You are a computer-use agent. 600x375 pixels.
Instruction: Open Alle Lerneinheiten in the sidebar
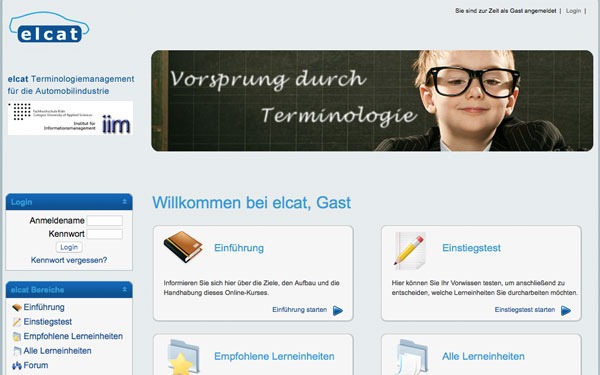[57, 351]
